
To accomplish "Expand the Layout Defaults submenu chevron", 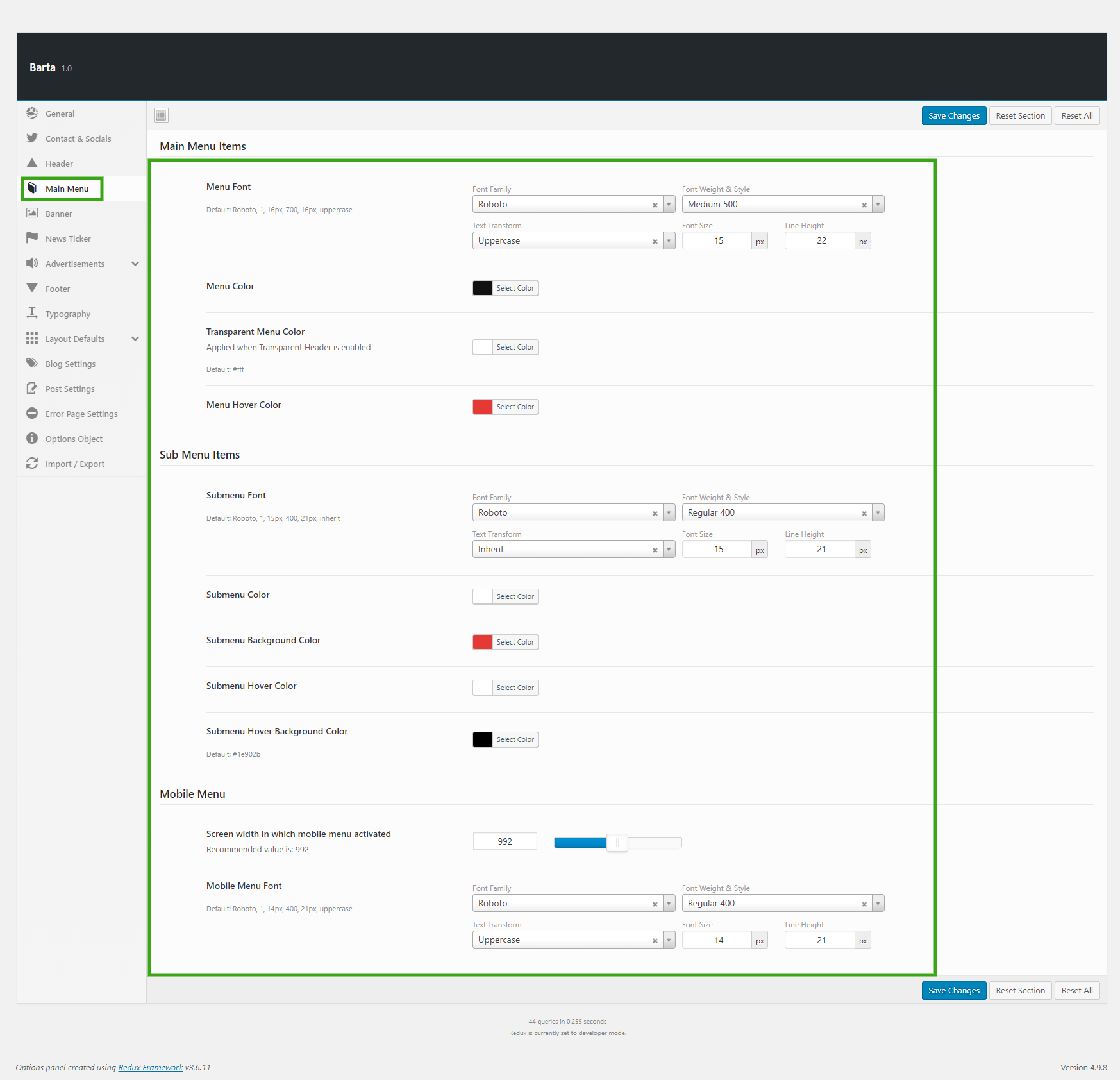I will coord(135,339).
